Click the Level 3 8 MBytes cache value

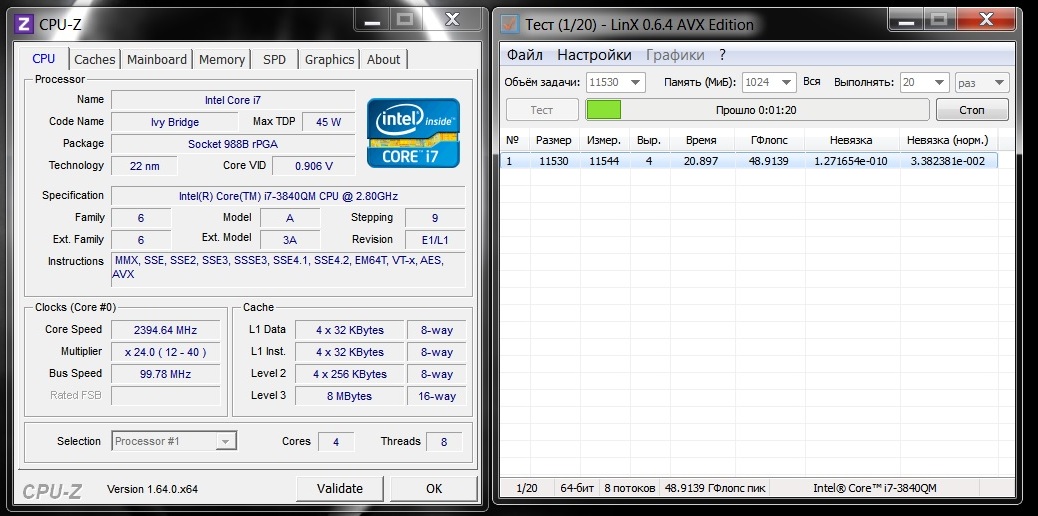pyautogui.click(x=350, y=396)
